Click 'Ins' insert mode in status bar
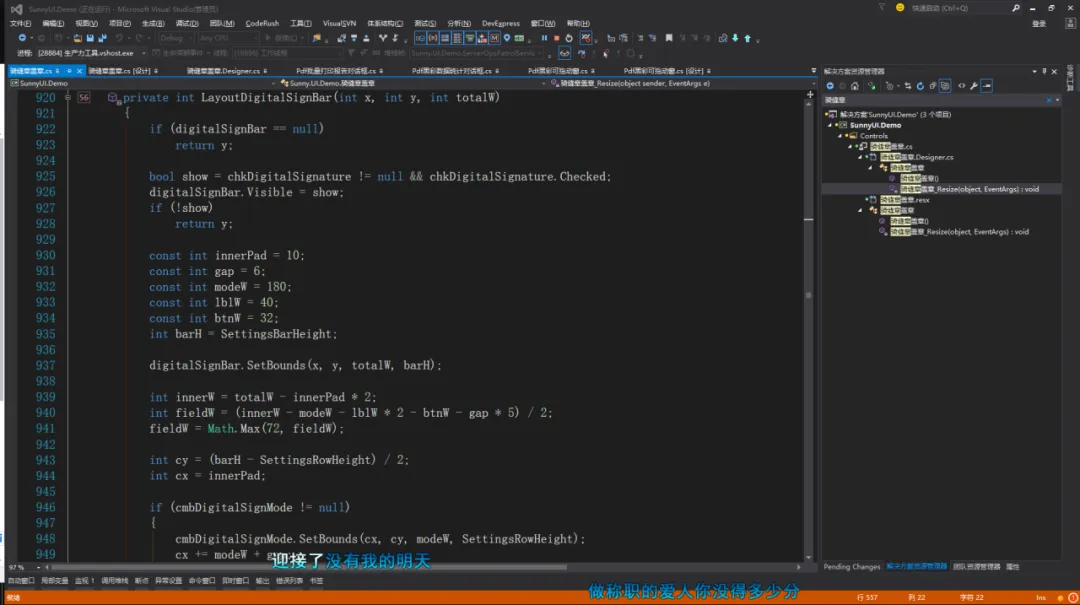 click(1041, 597)
